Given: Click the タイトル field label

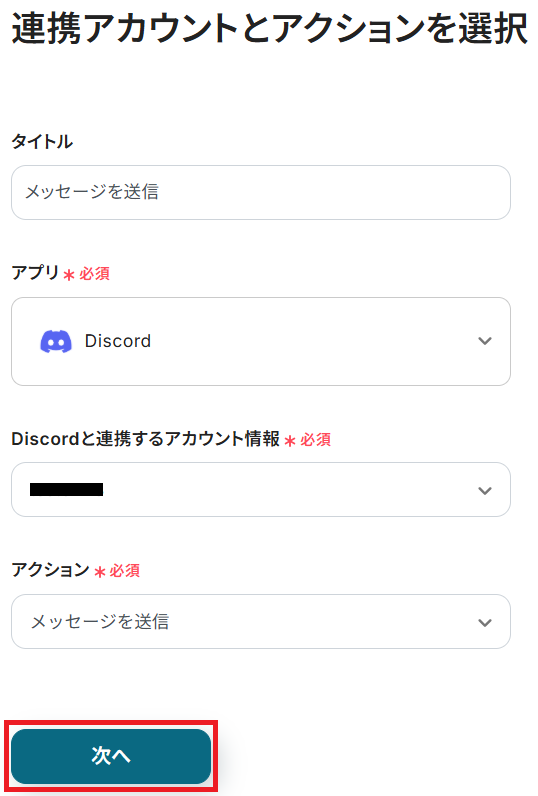Looking at the screenshot, I should point(42,141).
